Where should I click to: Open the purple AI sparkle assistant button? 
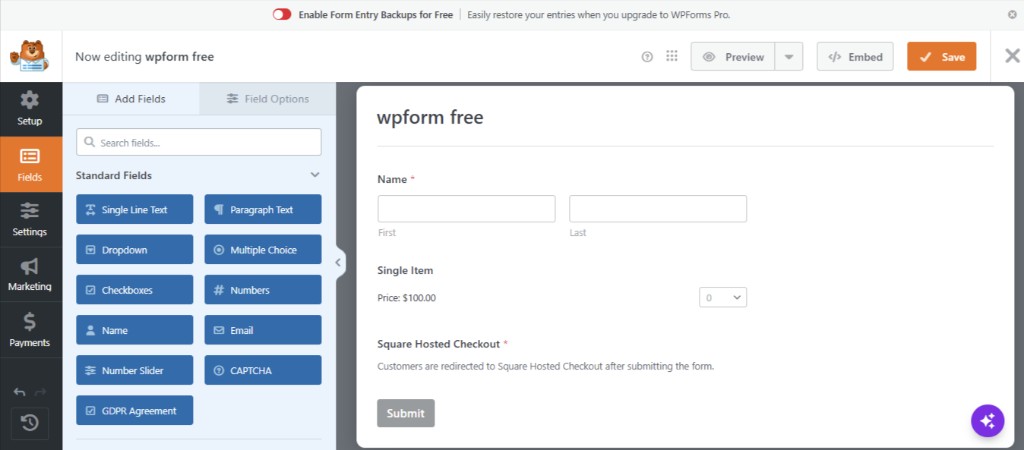pyautogui.click(x=987, y=420)
